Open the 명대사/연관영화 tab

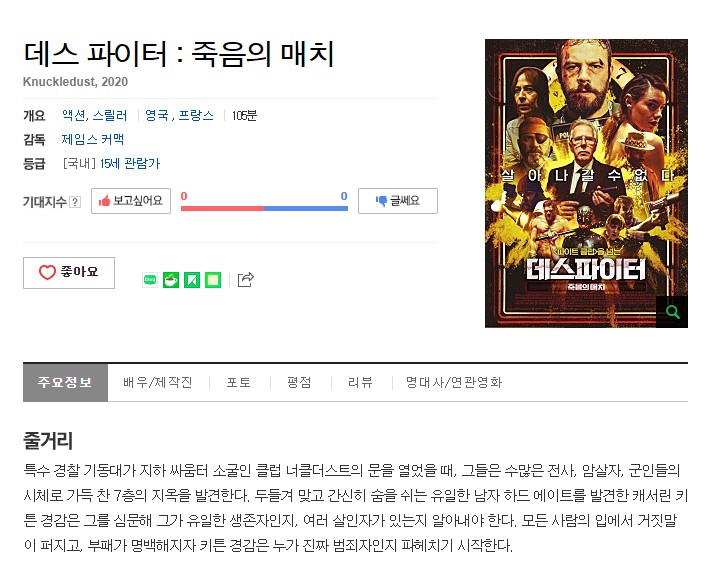(454, 382)
